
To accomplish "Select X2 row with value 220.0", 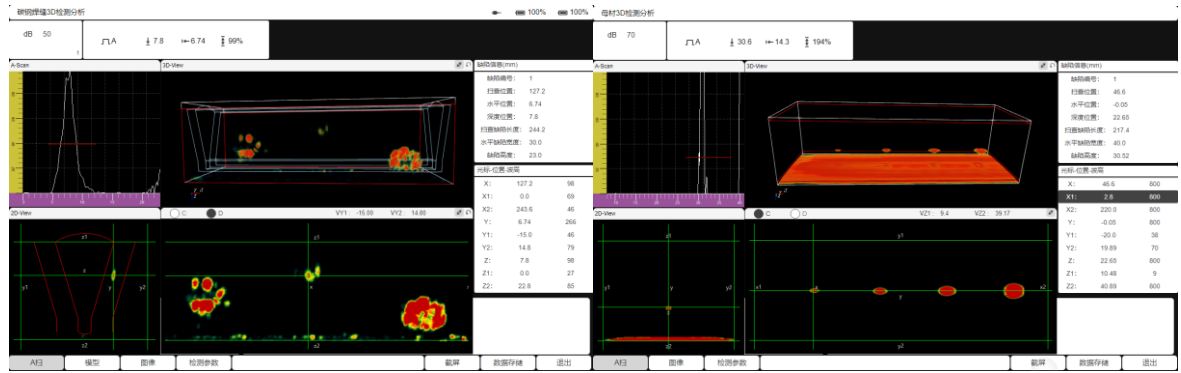I will click(1117, 209).
